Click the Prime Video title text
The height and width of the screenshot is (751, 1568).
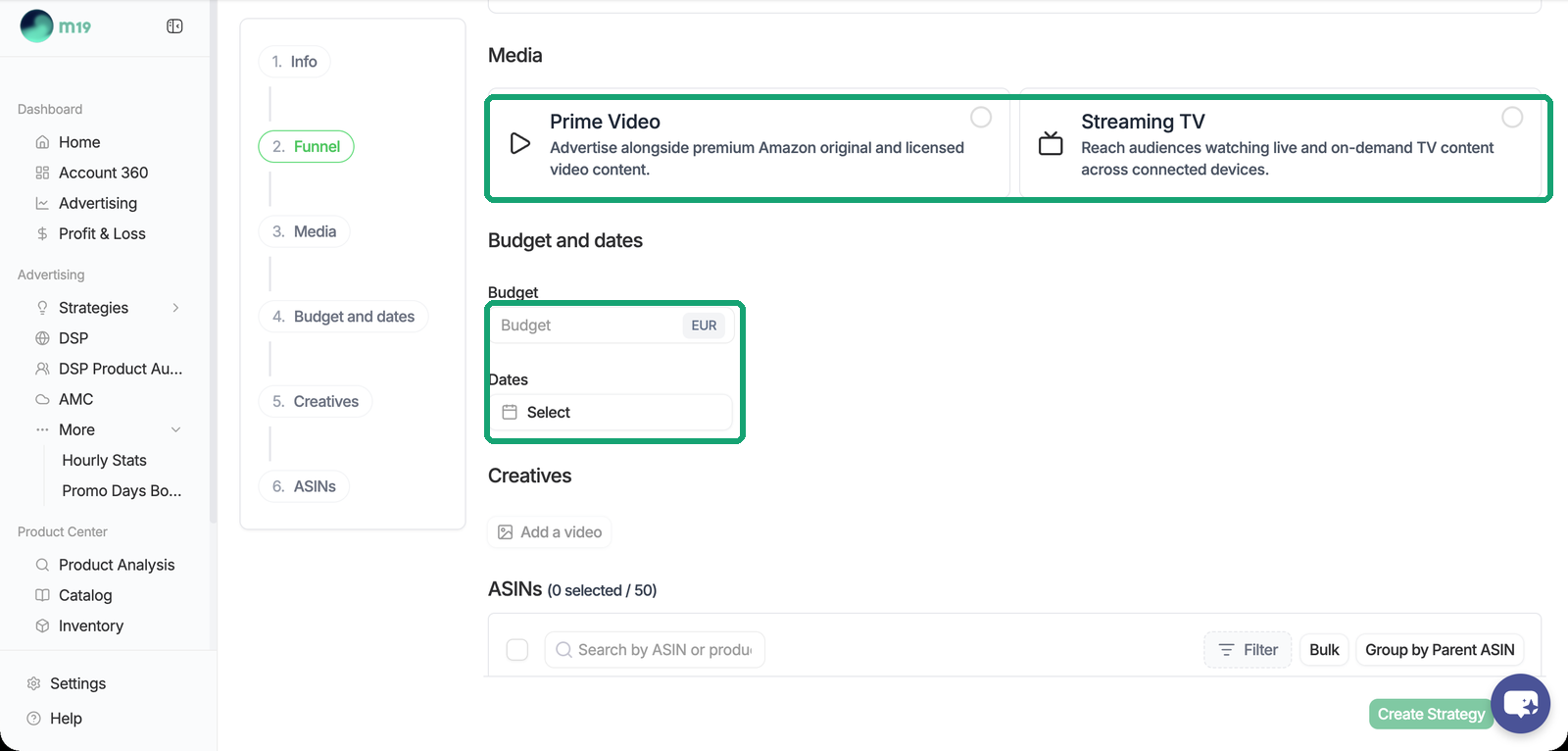click(x=605, y=122)
